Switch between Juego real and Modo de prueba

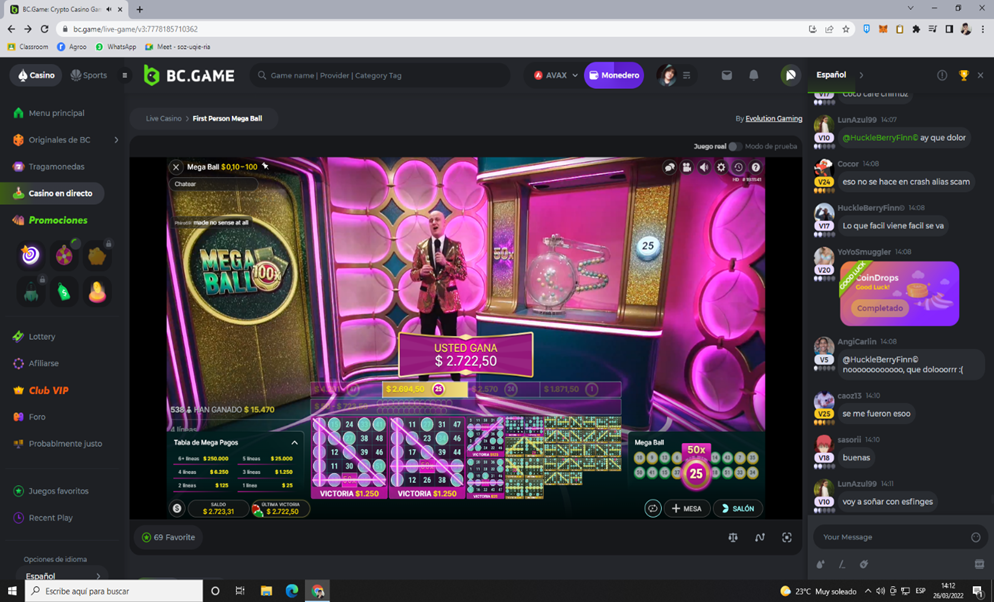click(x=735, y=147)
